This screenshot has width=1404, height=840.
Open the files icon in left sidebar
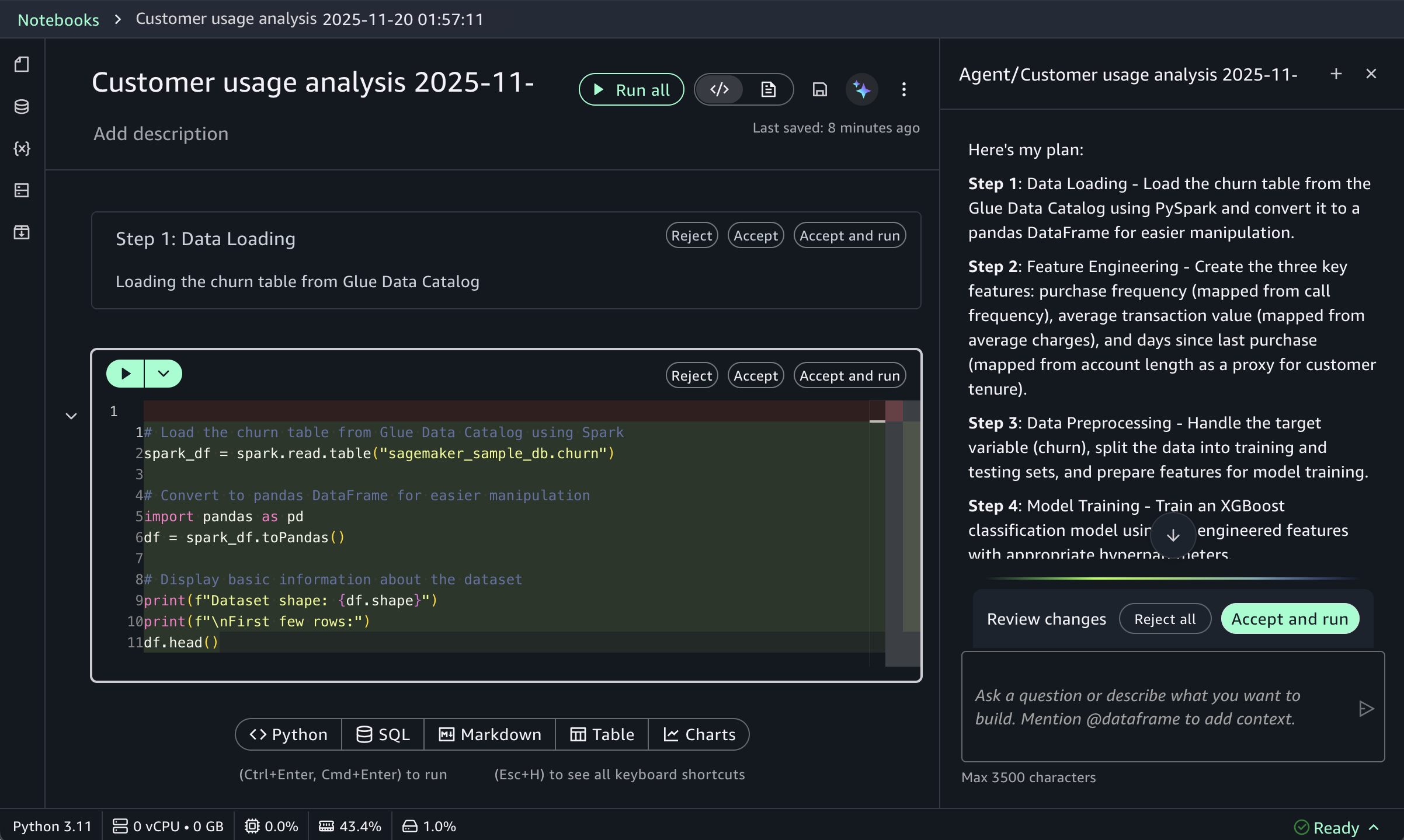pos(22,64)
